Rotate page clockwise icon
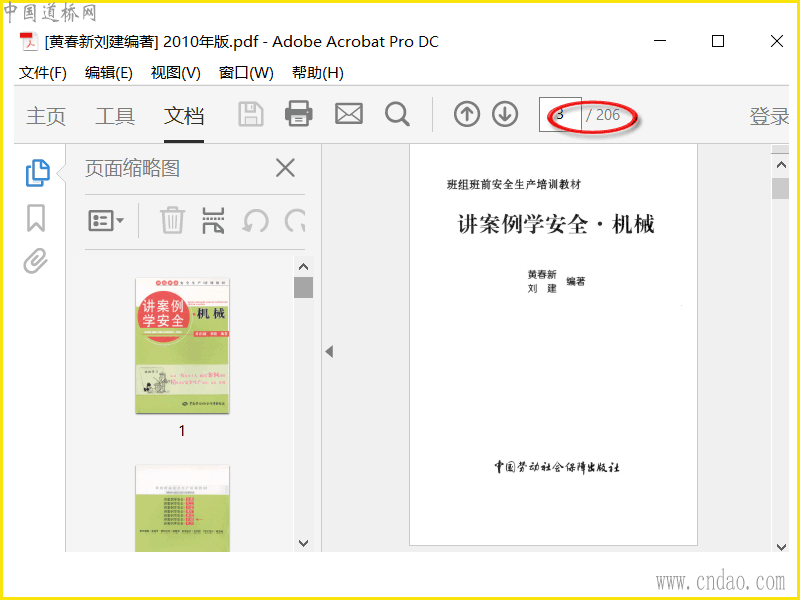This screenshot has height=600, width=800. pyautogui.click(x=295, y=221)
